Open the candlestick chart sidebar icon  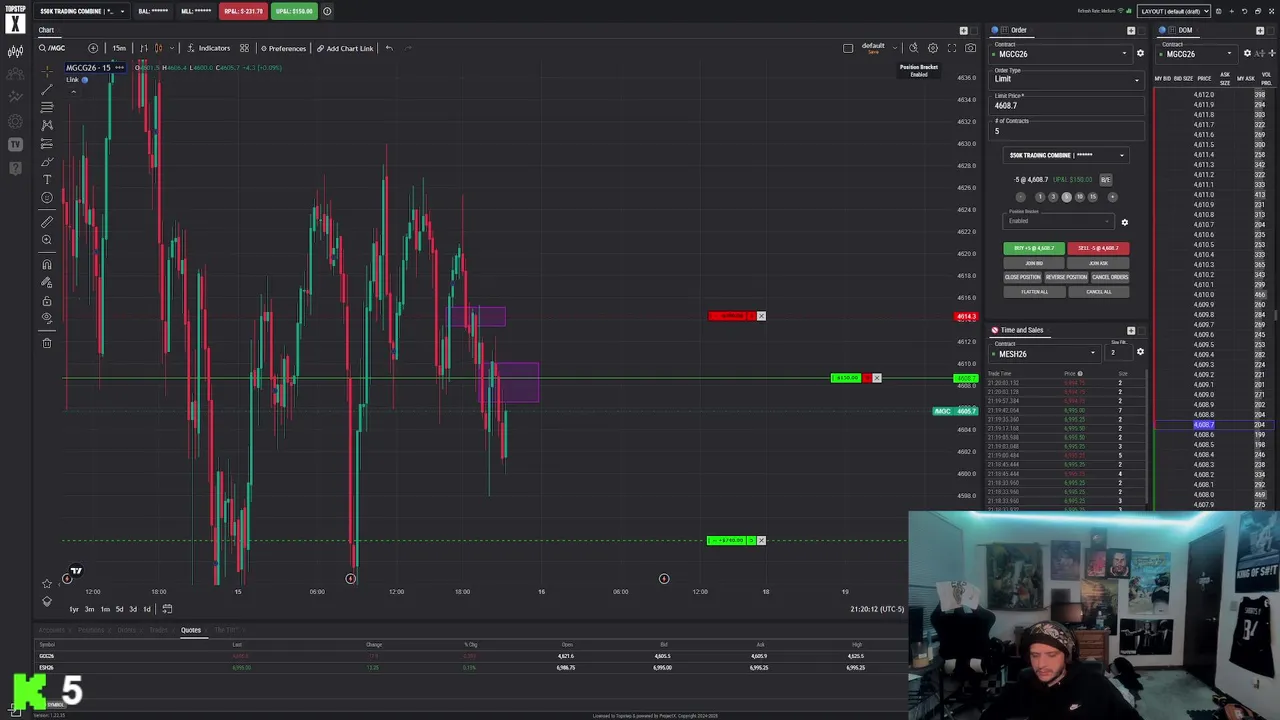coord(15,50)
